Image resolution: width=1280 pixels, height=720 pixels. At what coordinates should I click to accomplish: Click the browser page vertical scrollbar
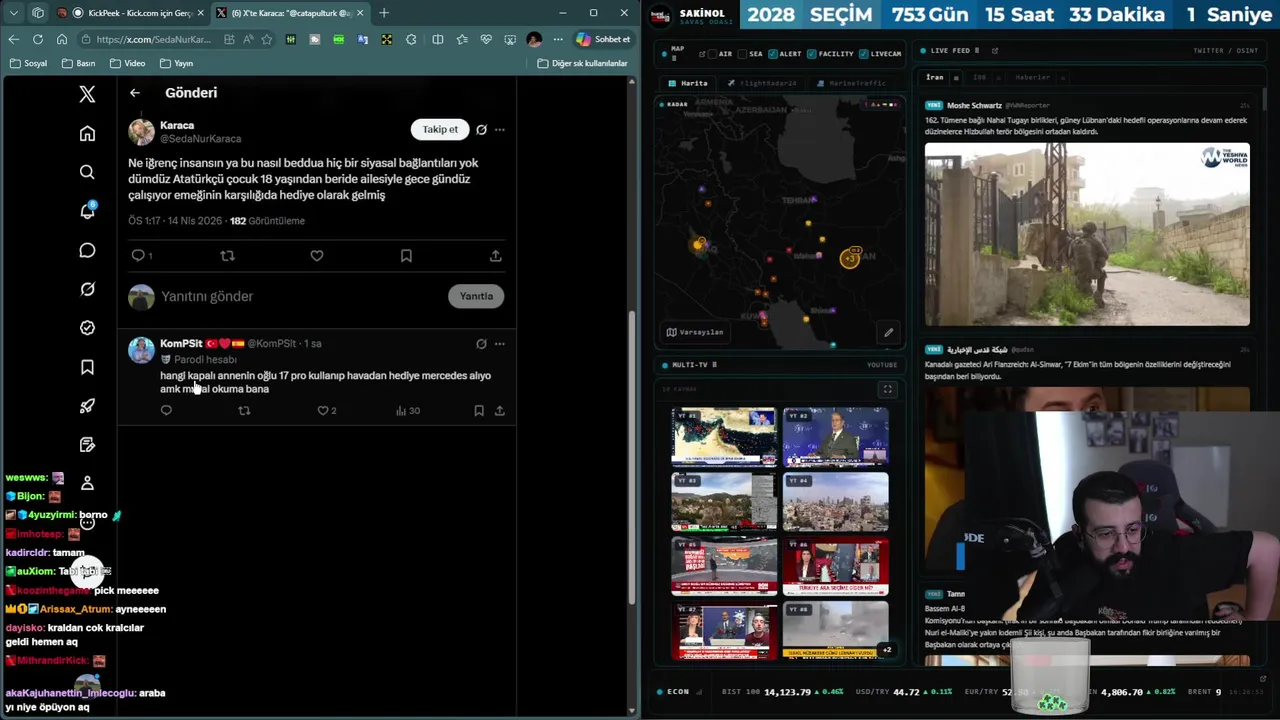[x=631, y=455]
